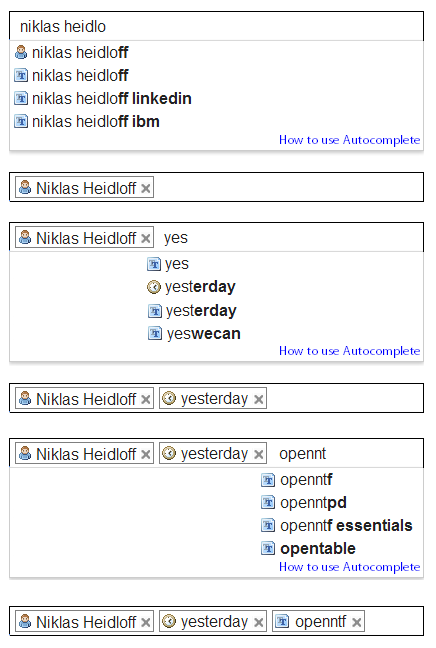Pick 'openntf essentials' suggestion
Screen dimensions: 436x648
tap(337, 526)
